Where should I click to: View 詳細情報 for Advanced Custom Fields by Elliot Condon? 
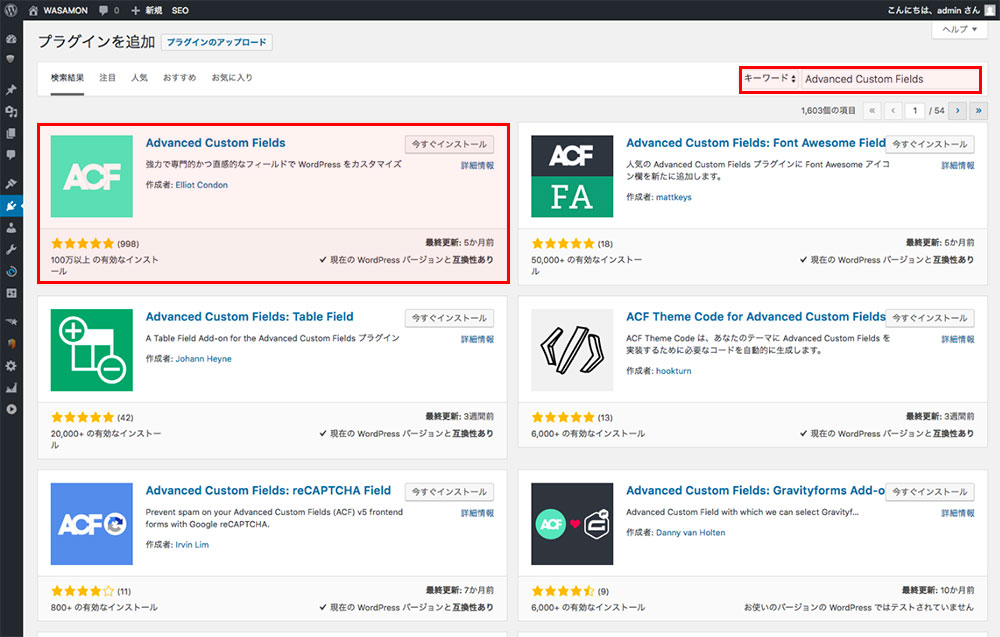[477, 165]
